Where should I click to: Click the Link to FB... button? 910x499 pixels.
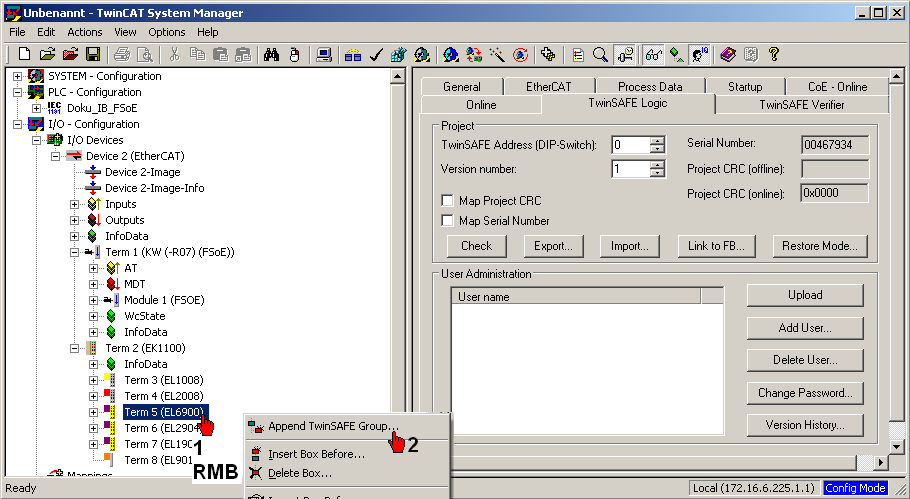[x=716, y=246]
